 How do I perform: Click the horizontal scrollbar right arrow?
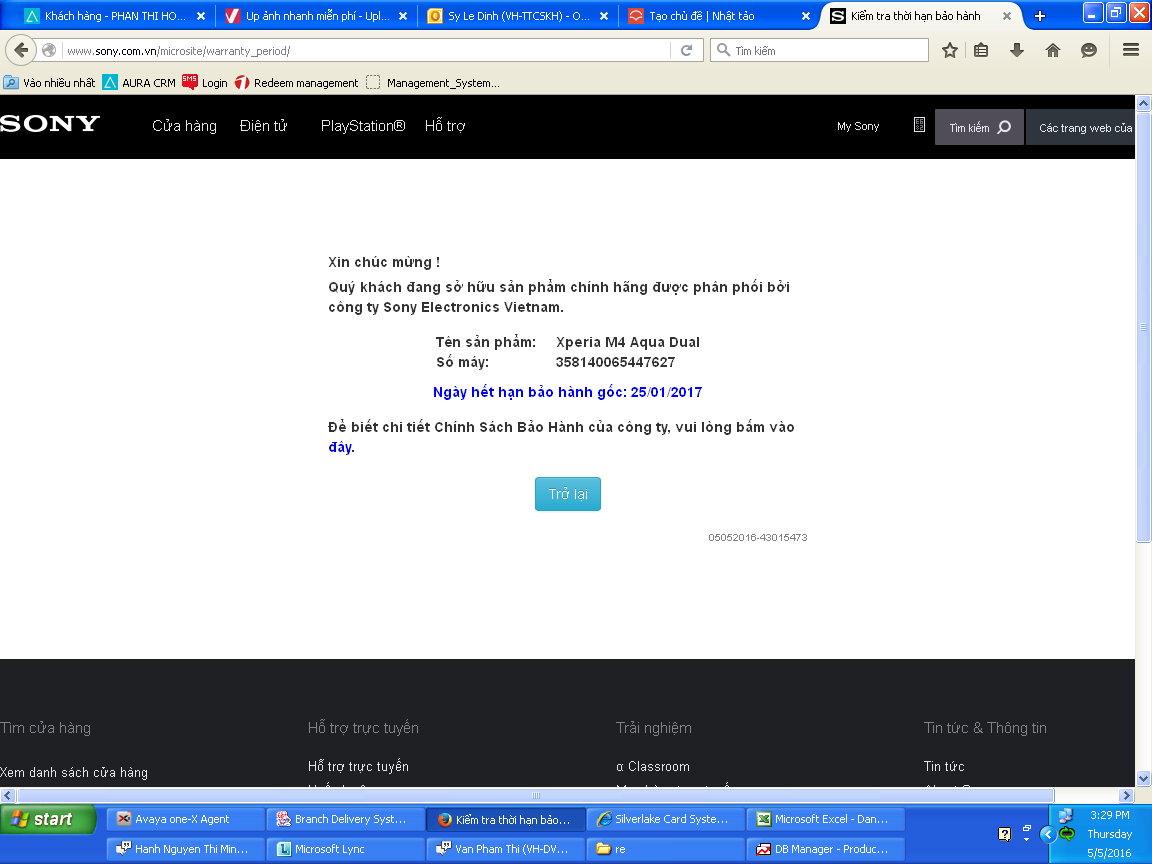(x=1126, y=796)
